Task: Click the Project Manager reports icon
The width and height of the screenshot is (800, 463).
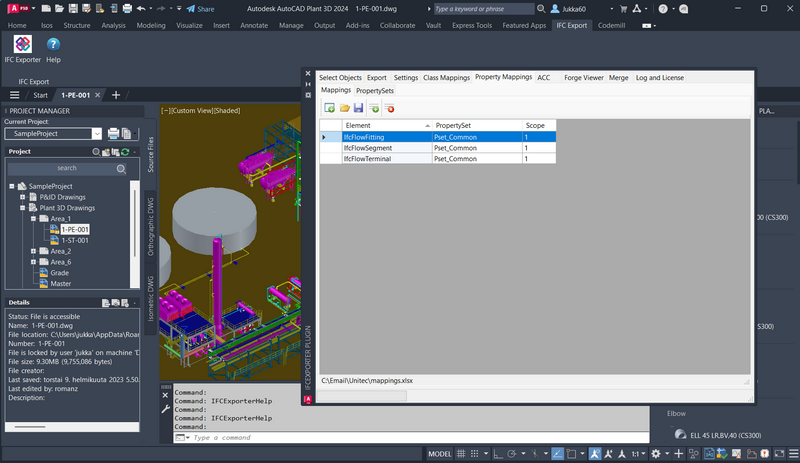Action: (126, 134)
